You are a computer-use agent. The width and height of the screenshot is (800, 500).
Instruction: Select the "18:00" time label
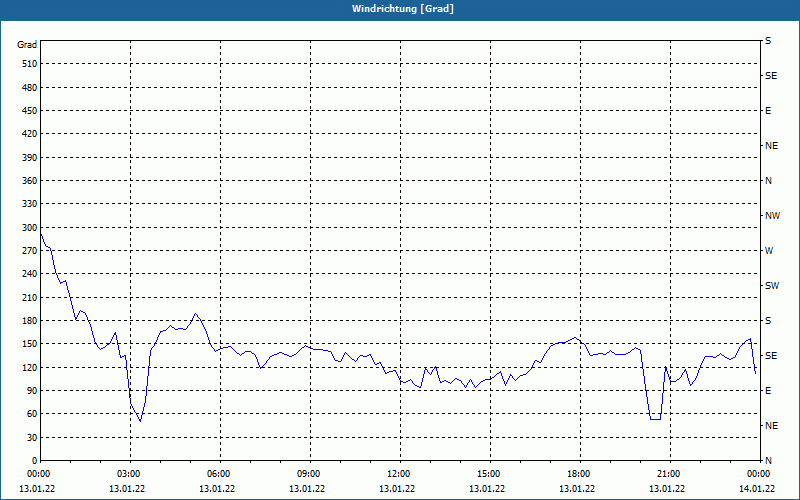[x=577, y=474]
